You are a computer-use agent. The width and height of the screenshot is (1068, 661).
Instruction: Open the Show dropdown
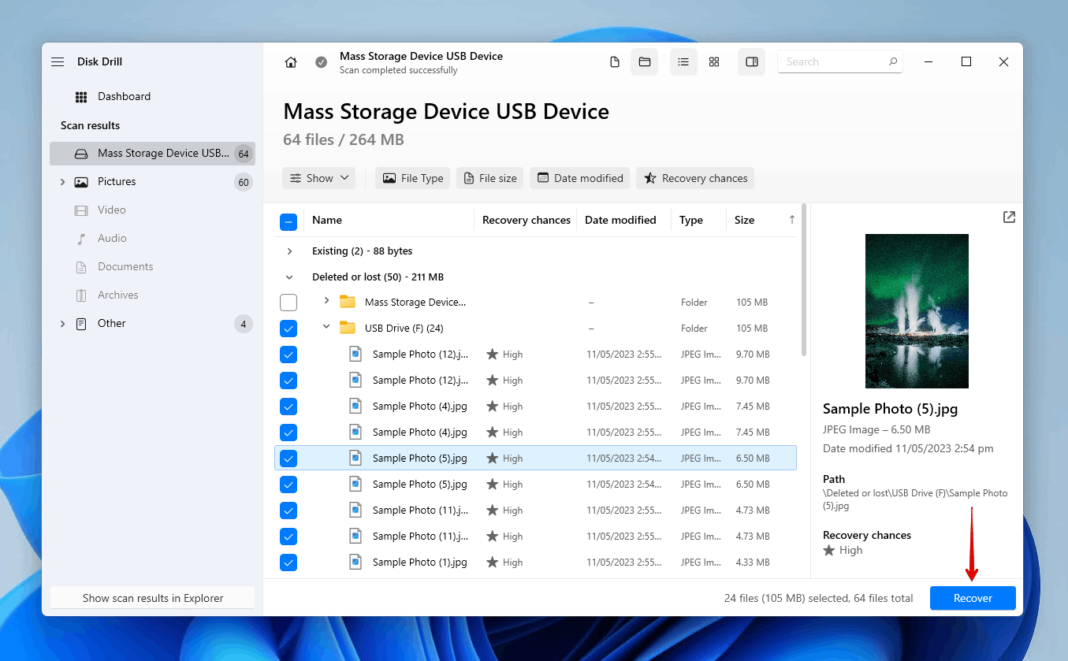point(318,178)
